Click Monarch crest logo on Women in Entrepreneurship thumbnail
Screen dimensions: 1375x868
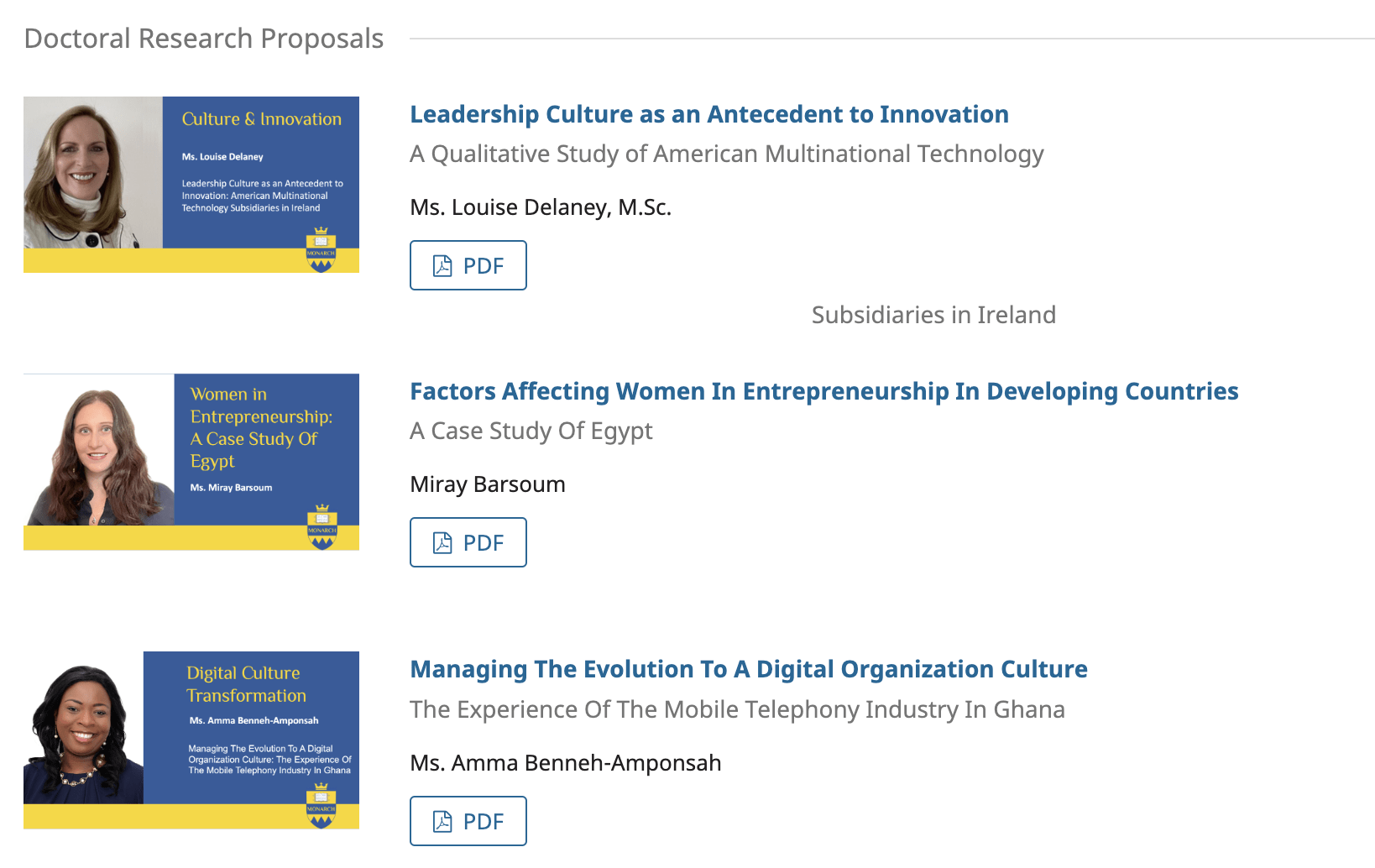[x=322, y=527]
